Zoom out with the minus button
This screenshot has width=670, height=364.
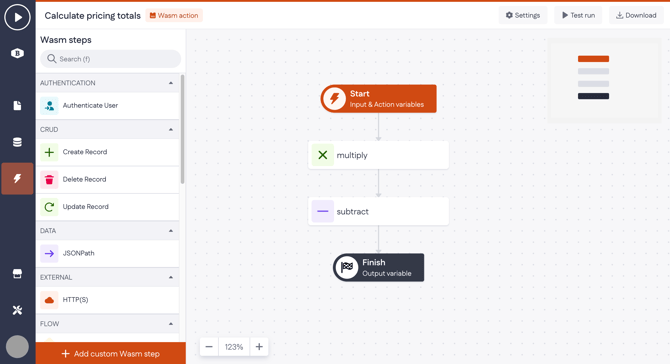tap(209, 346)
